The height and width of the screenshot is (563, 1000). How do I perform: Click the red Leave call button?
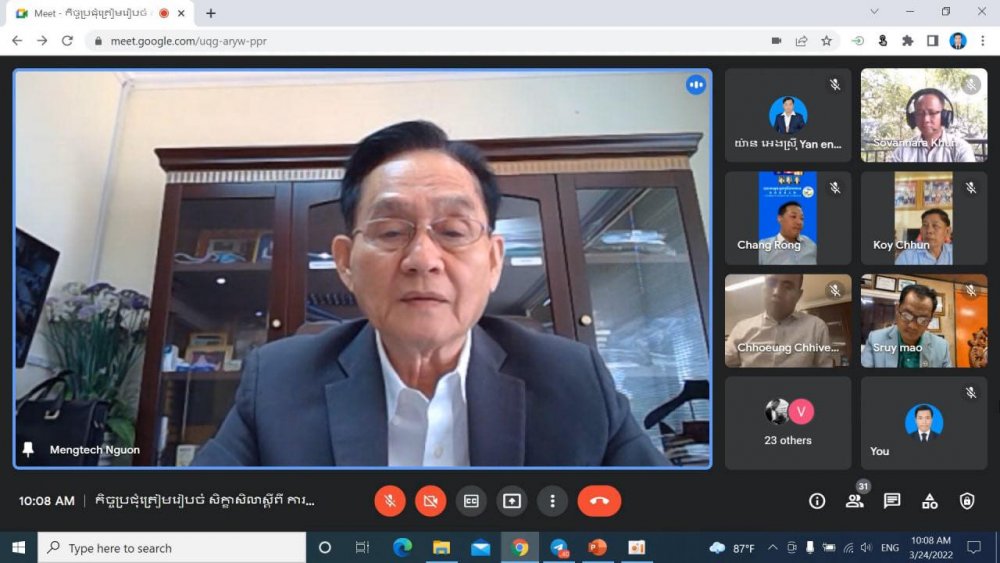[x=599, y=501]
